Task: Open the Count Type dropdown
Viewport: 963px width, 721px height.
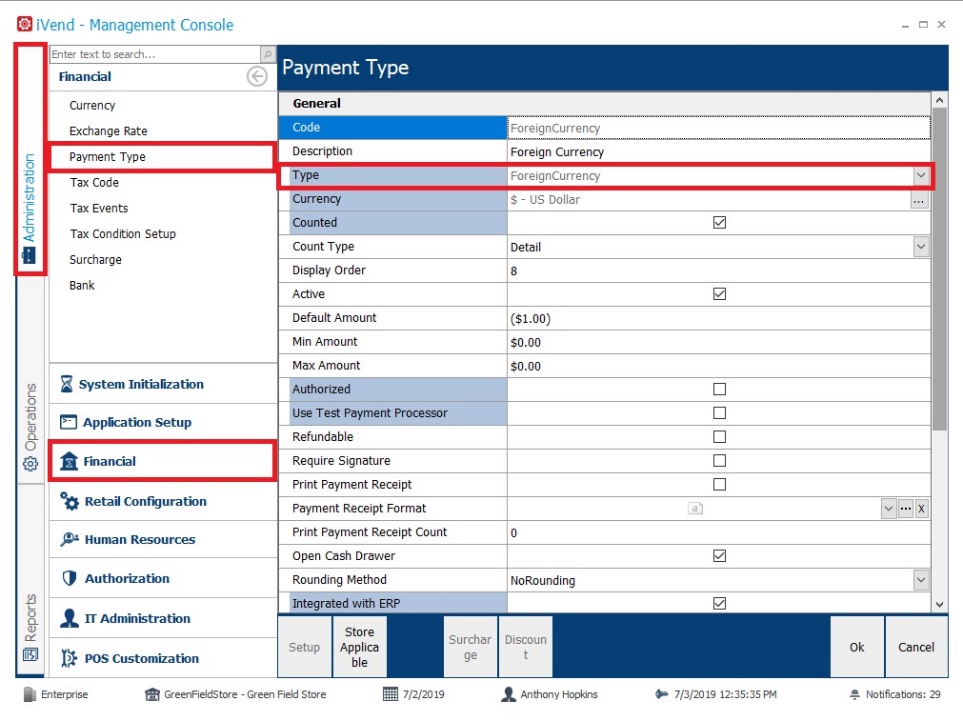Action: pos(921,247)
